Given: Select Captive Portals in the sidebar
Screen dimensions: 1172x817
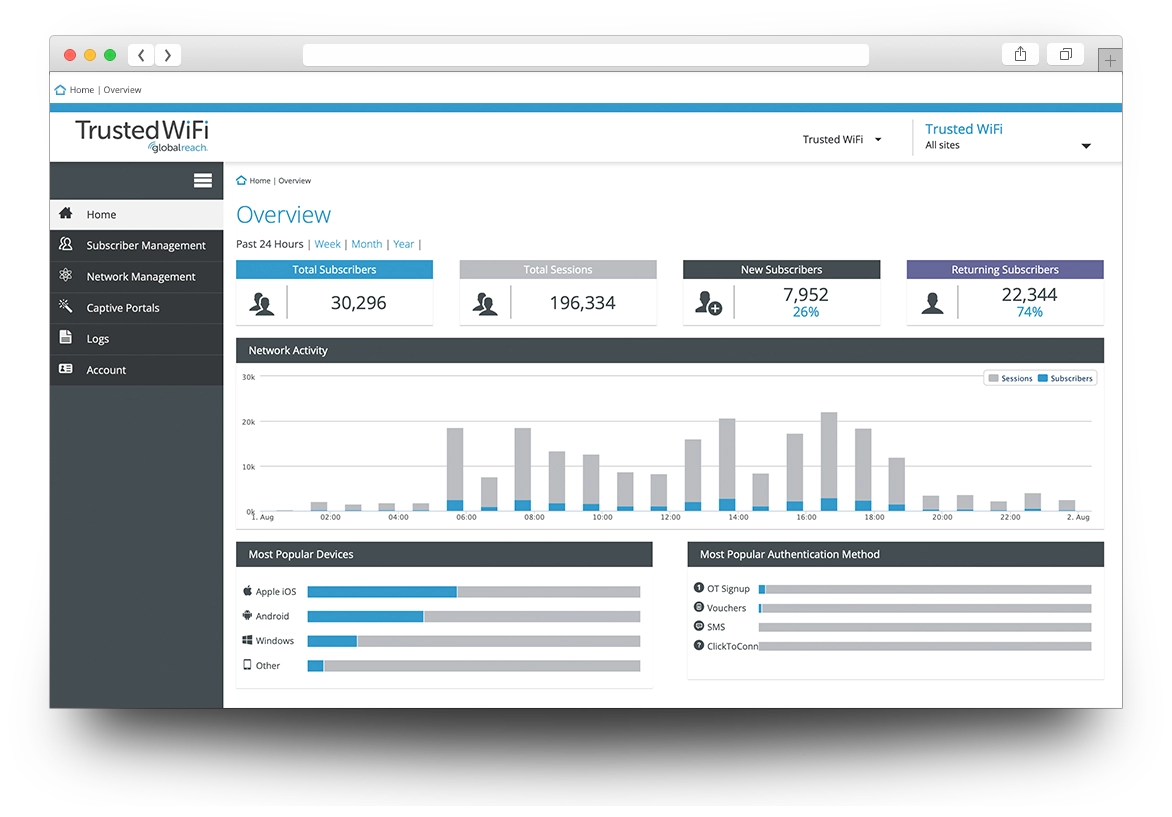Looking at the screenshot, I should [x=123, y=308].
